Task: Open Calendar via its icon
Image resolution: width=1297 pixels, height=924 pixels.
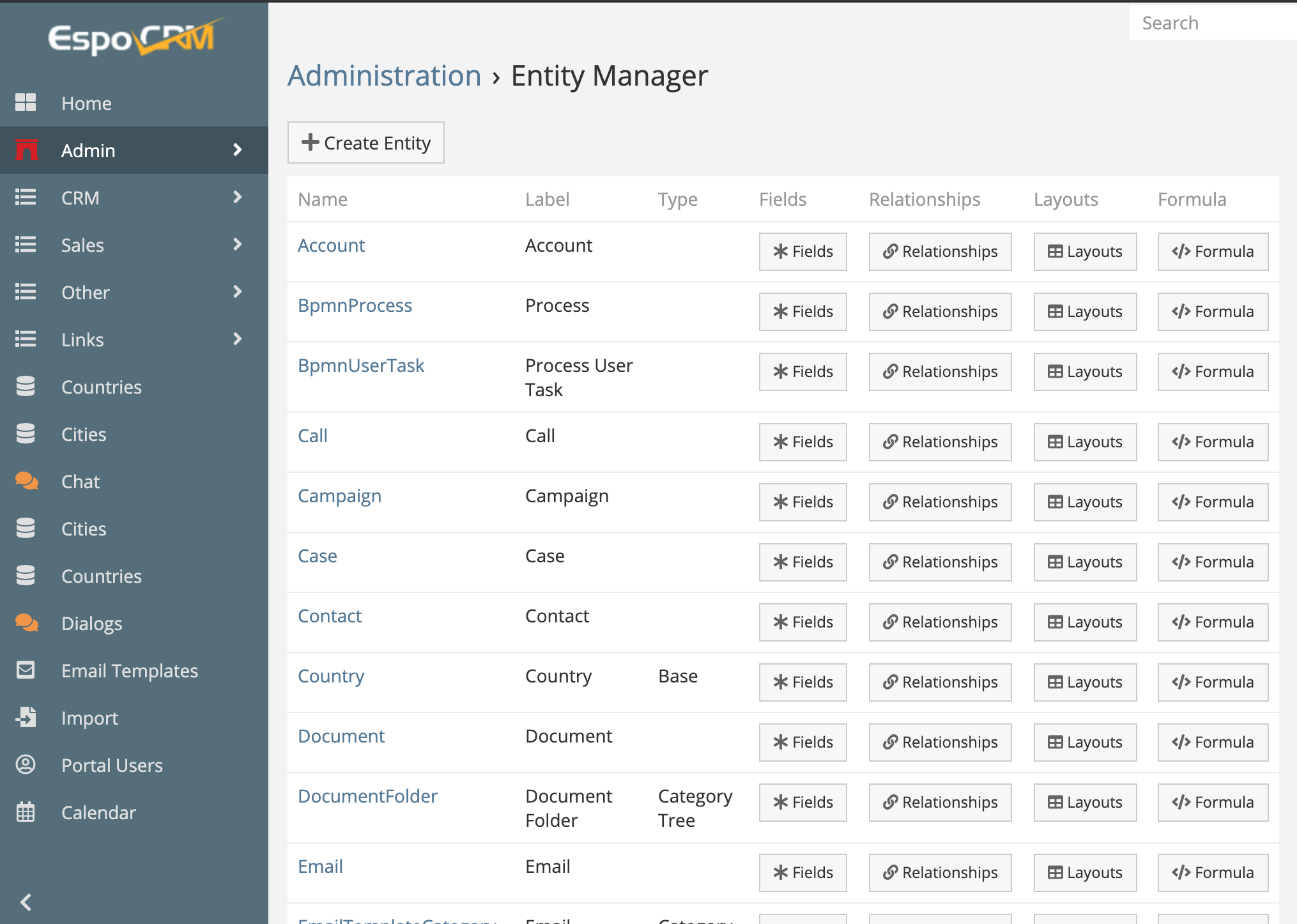Action: click(26, 812)
